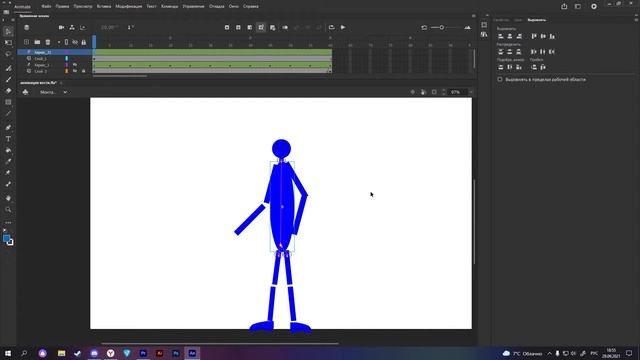This screenshot has height=360, width=640.
Task: Select the Lasso tool
Action: 8,54
